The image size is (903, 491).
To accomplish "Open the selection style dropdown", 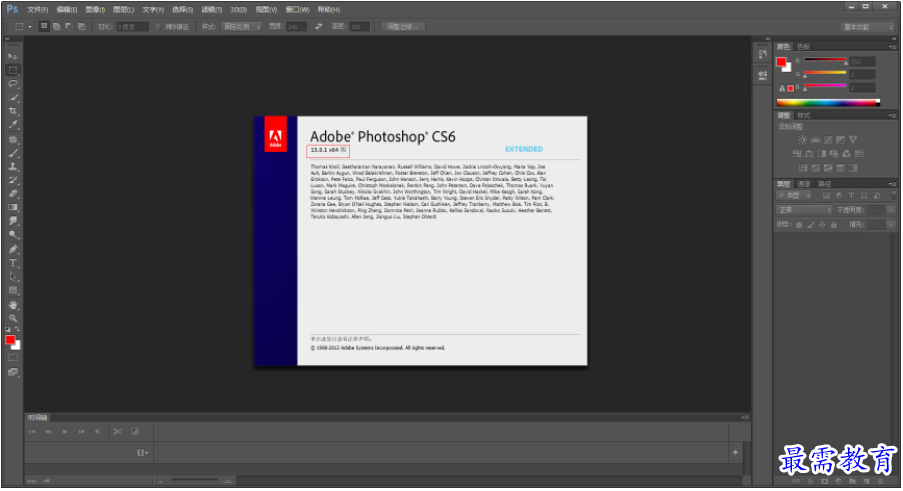I will [x=242, y=26].
